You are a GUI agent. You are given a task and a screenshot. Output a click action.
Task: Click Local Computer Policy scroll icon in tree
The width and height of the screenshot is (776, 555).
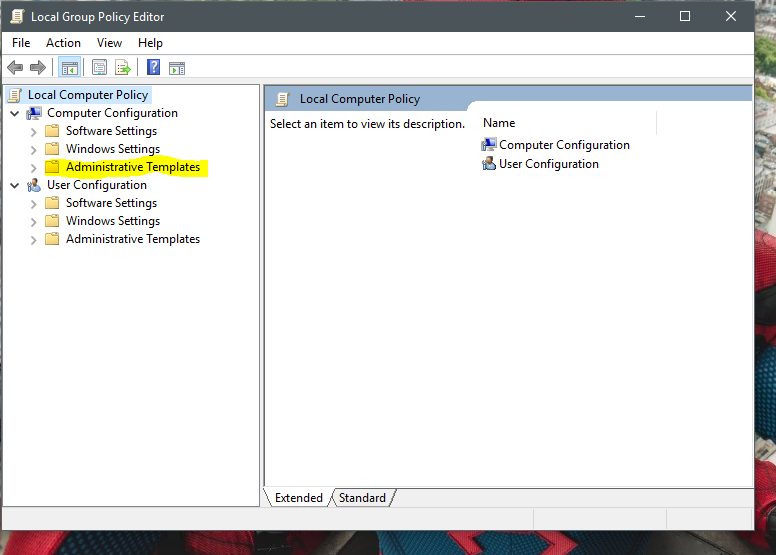(x=15, y=95)
